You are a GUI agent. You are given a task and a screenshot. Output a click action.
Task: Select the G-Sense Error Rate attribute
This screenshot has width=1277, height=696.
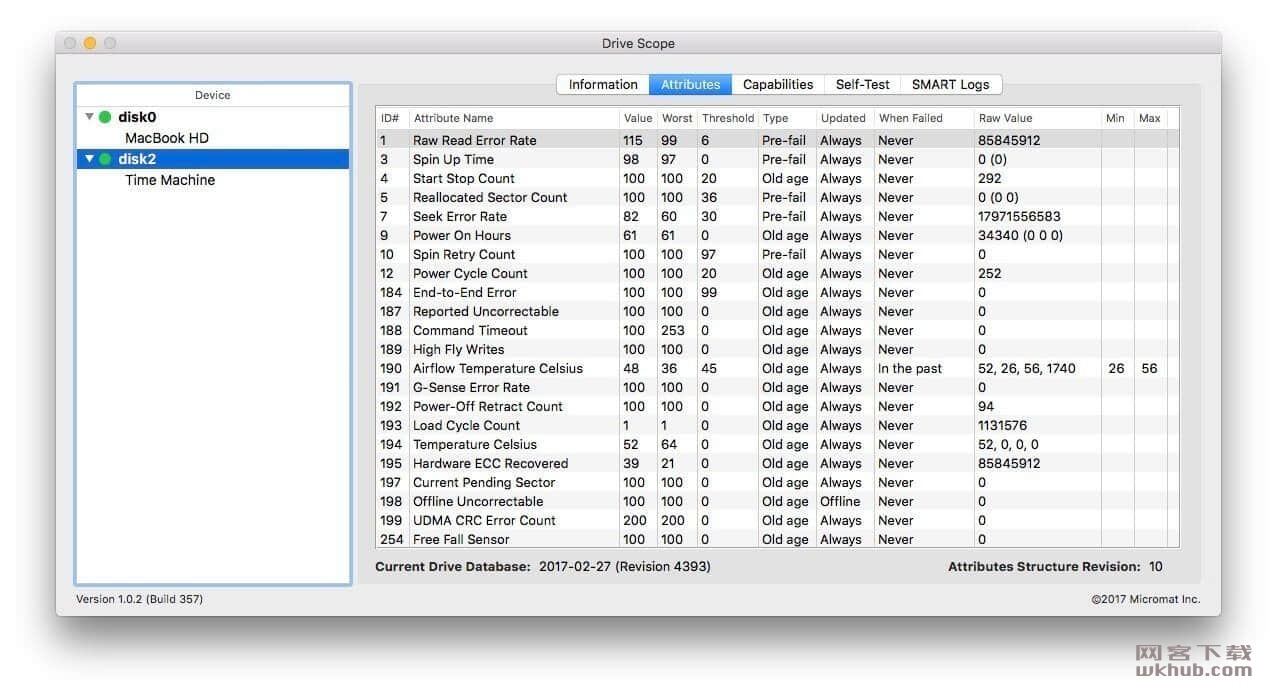coord(777,387)
